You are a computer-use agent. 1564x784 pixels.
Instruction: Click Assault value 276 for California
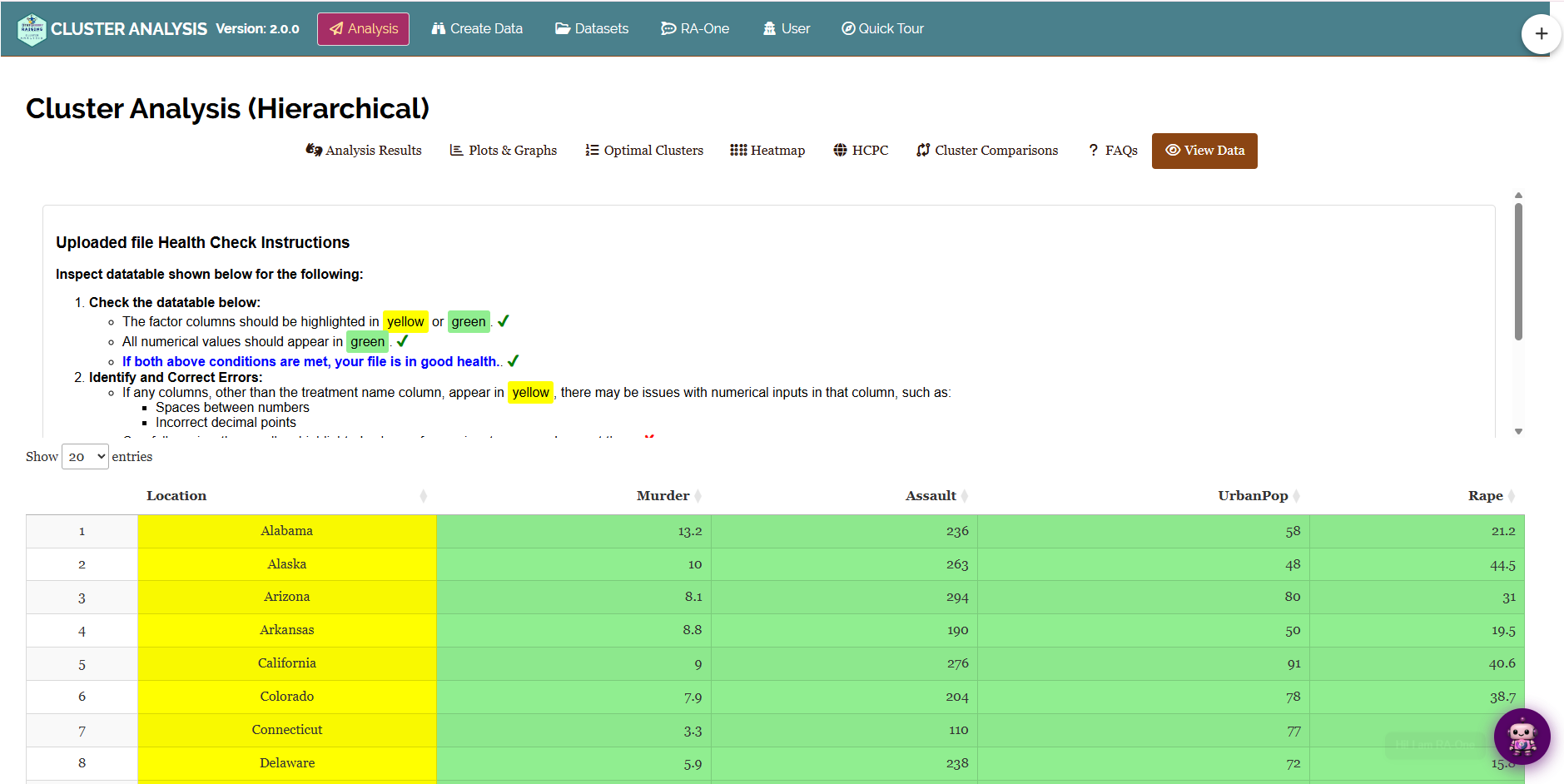point(844,663)
